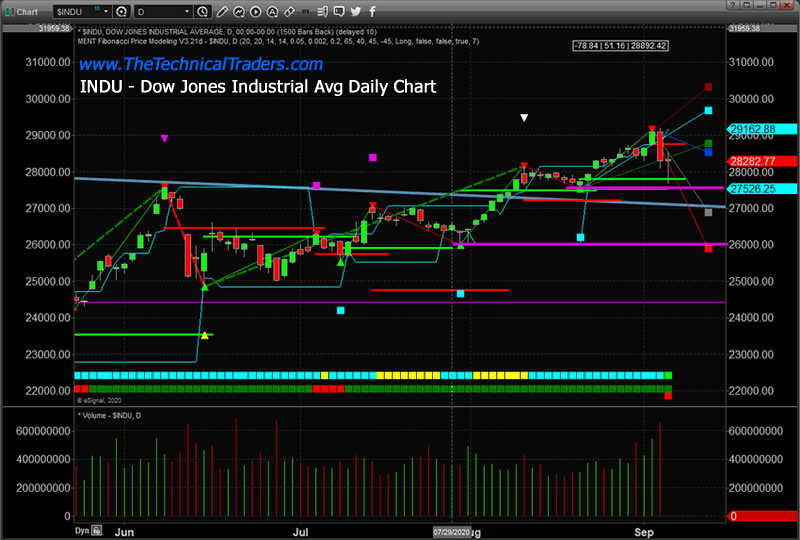Click the left 31000.00 axis label
Image resolution: width=800 pixels, height=540 pixels.
48,62
